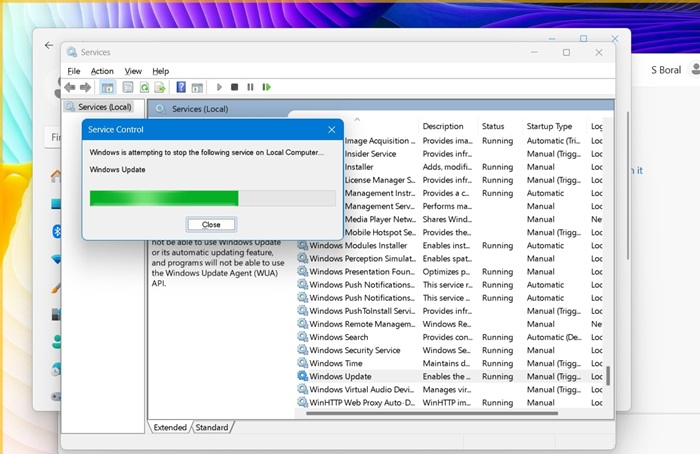Click gear icon of Windows Modules Installer
The height and width of the screenshot is (454, 700).
pyautogui.click(x=303, y=245)
